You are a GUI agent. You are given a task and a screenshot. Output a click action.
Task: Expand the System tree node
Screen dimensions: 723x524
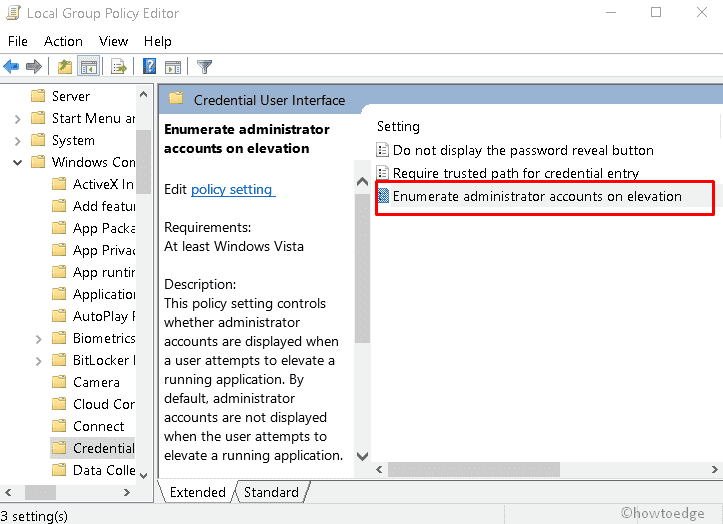tap(18, 141)
